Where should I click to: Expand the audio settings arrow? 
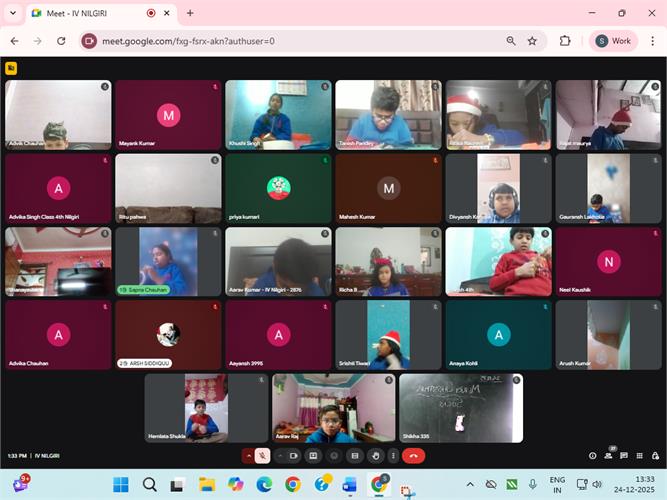pos(248,456)
